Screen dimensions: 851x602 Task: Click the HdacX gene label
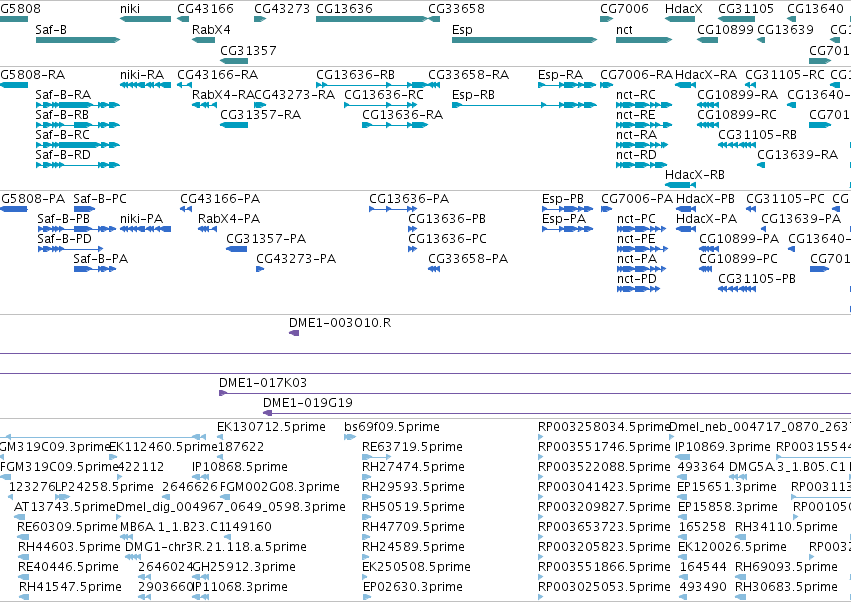(683, 9)
